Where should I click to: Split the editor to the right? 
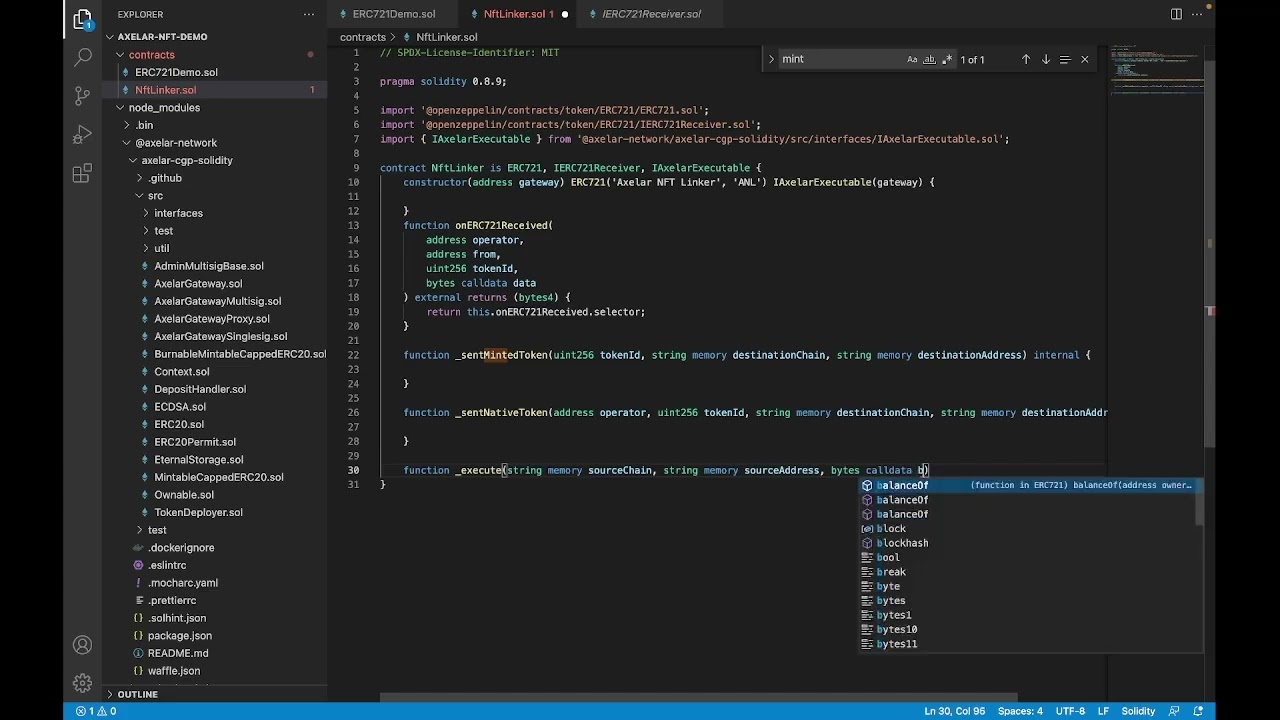coord(1176,14)
